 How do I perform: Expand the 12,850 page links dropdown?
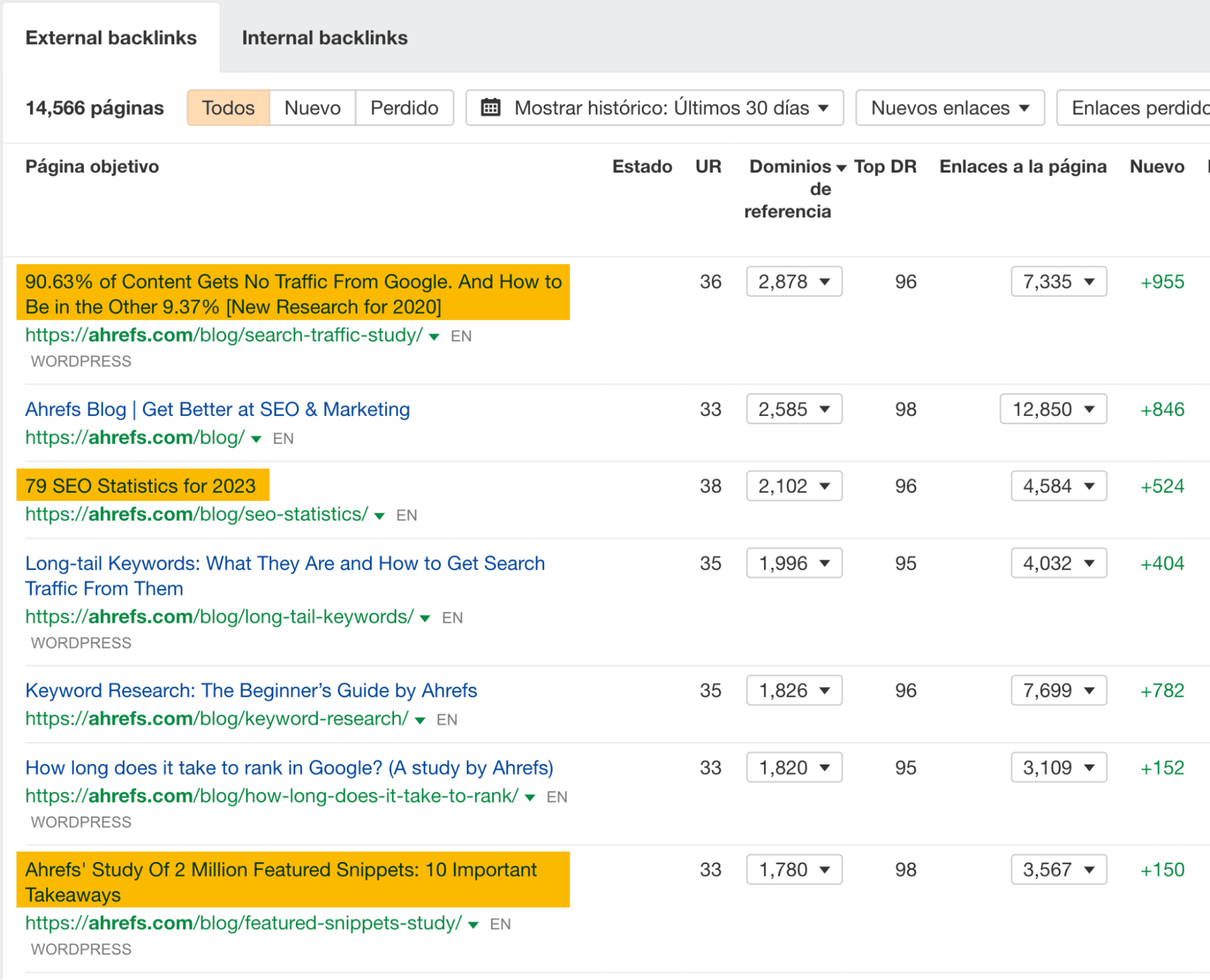pyautogui.click(x=1053, y=409)
